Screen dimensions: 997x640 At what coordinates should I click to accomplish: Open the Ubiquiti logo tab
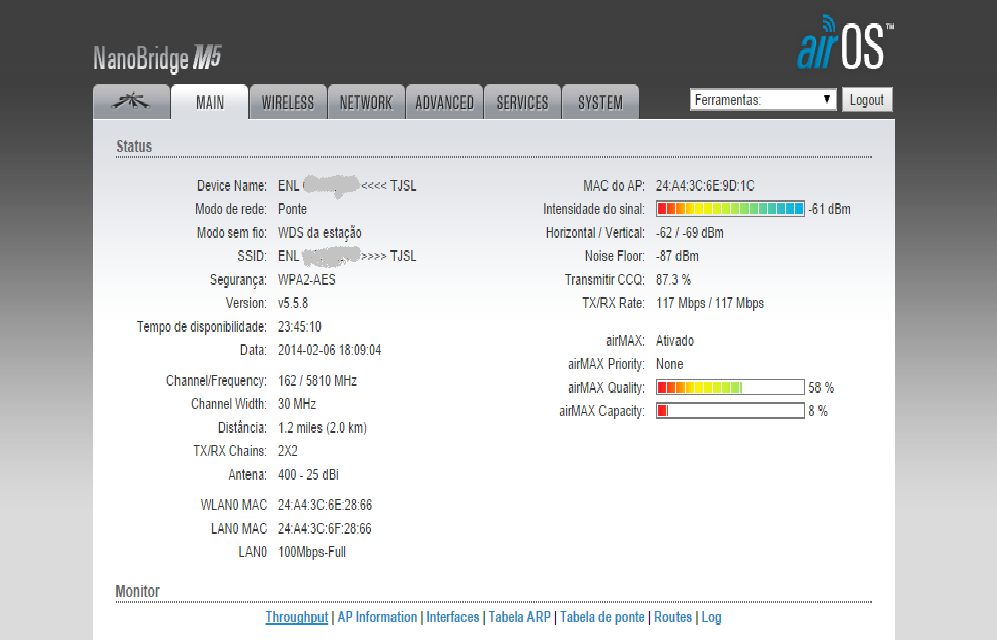(x=132, y=102)
